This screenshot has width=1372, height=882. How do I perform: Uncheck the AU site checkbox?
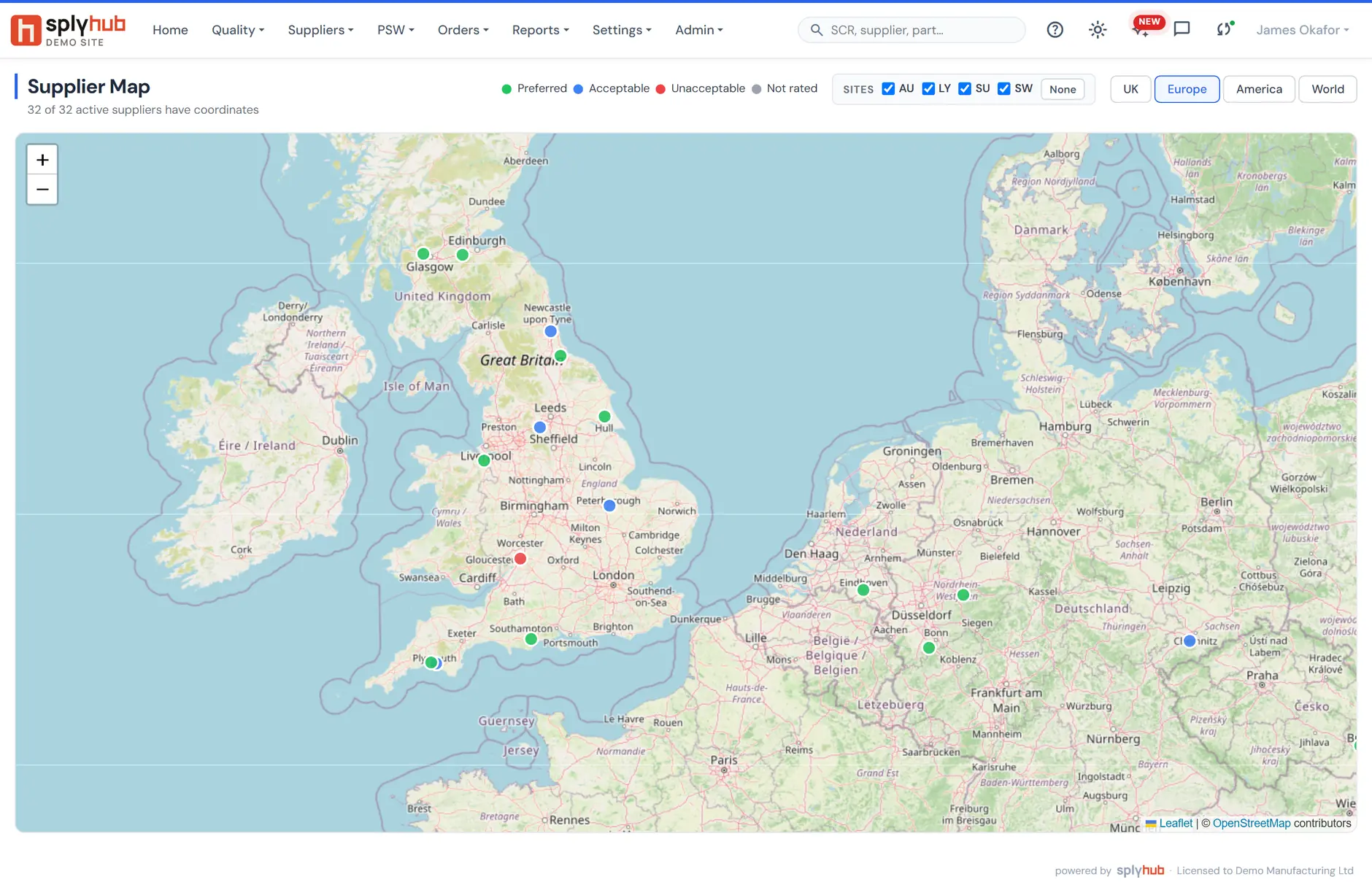pos(888,89)
